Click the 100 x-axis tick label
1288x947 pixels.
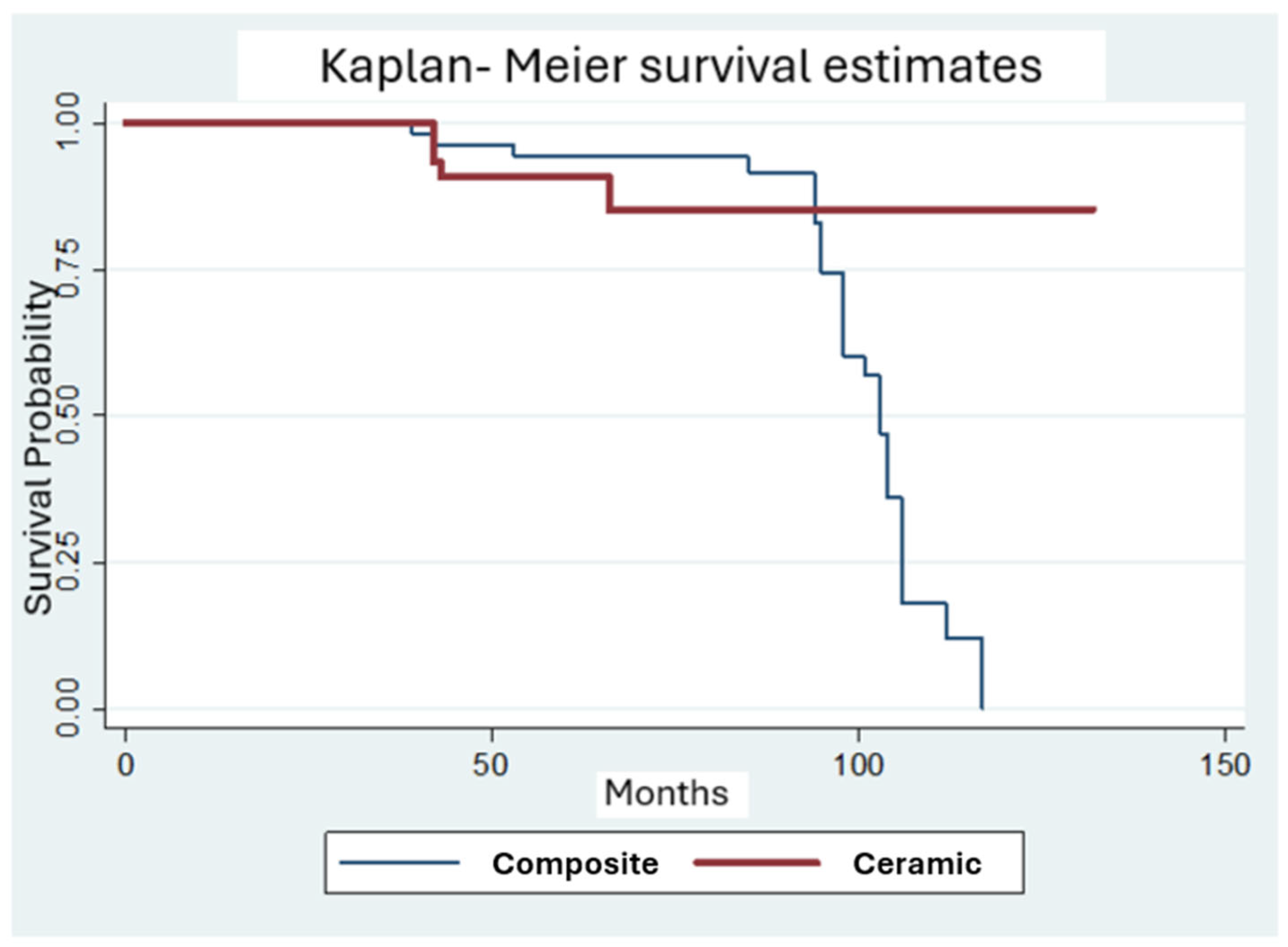coord(858,765)
